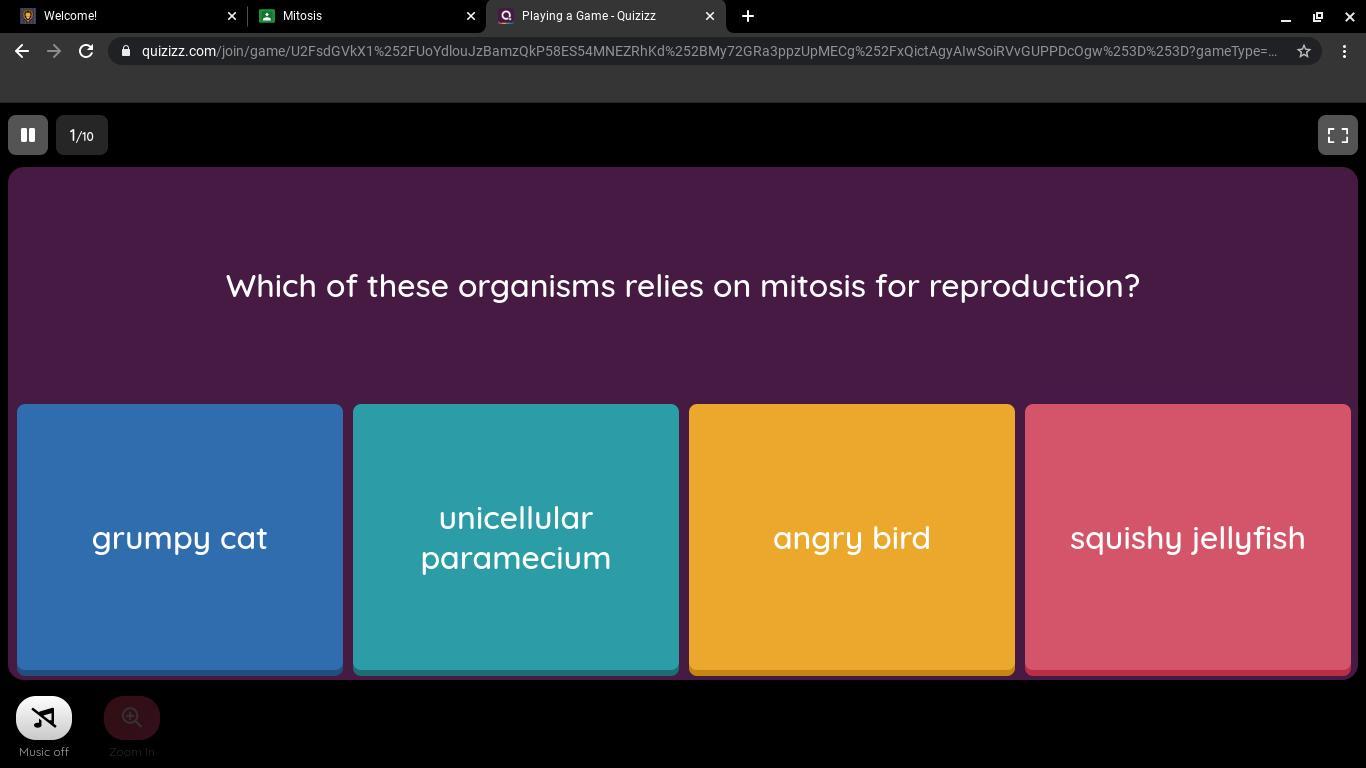Select the 'unicellular paramecium' answer
The image size is (1366, 768).
tap(516, 538)
